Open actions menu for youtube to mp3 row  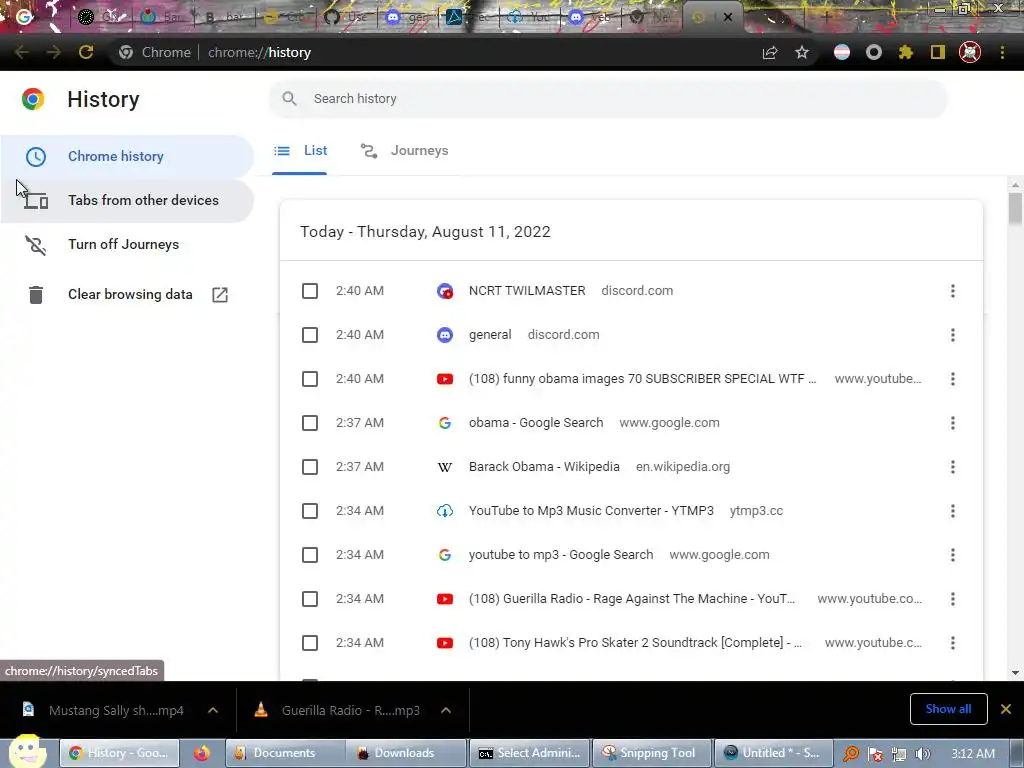tap(953, 555)
